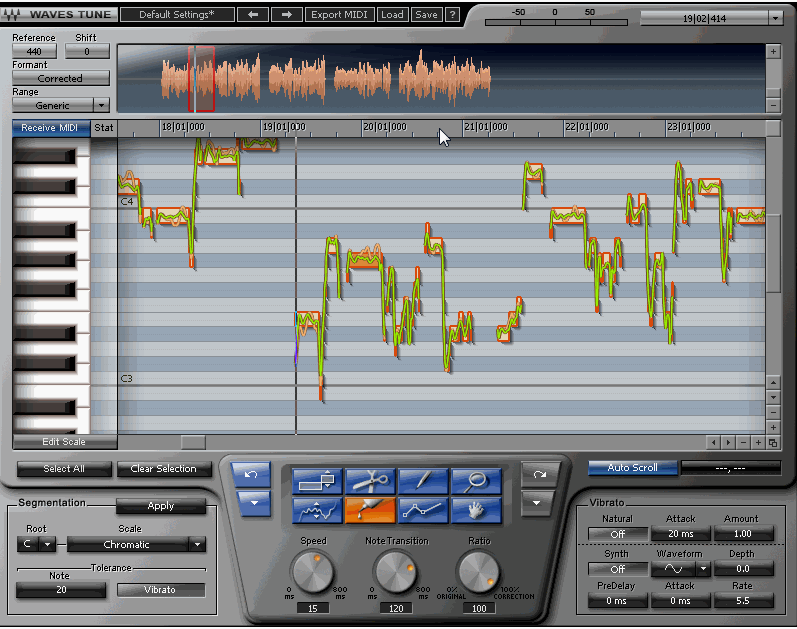The height and width of the screenshot is (629, 797).
Task: Nudge the pitch grid up with the up arrow
Action: [x=773, y=382]
